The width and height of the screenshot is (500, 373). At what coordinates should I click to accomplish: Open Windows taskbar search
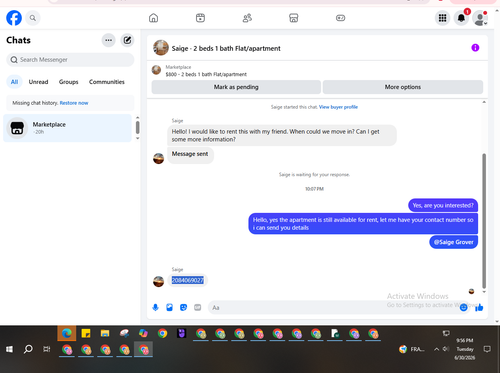[x=28, y=349]
